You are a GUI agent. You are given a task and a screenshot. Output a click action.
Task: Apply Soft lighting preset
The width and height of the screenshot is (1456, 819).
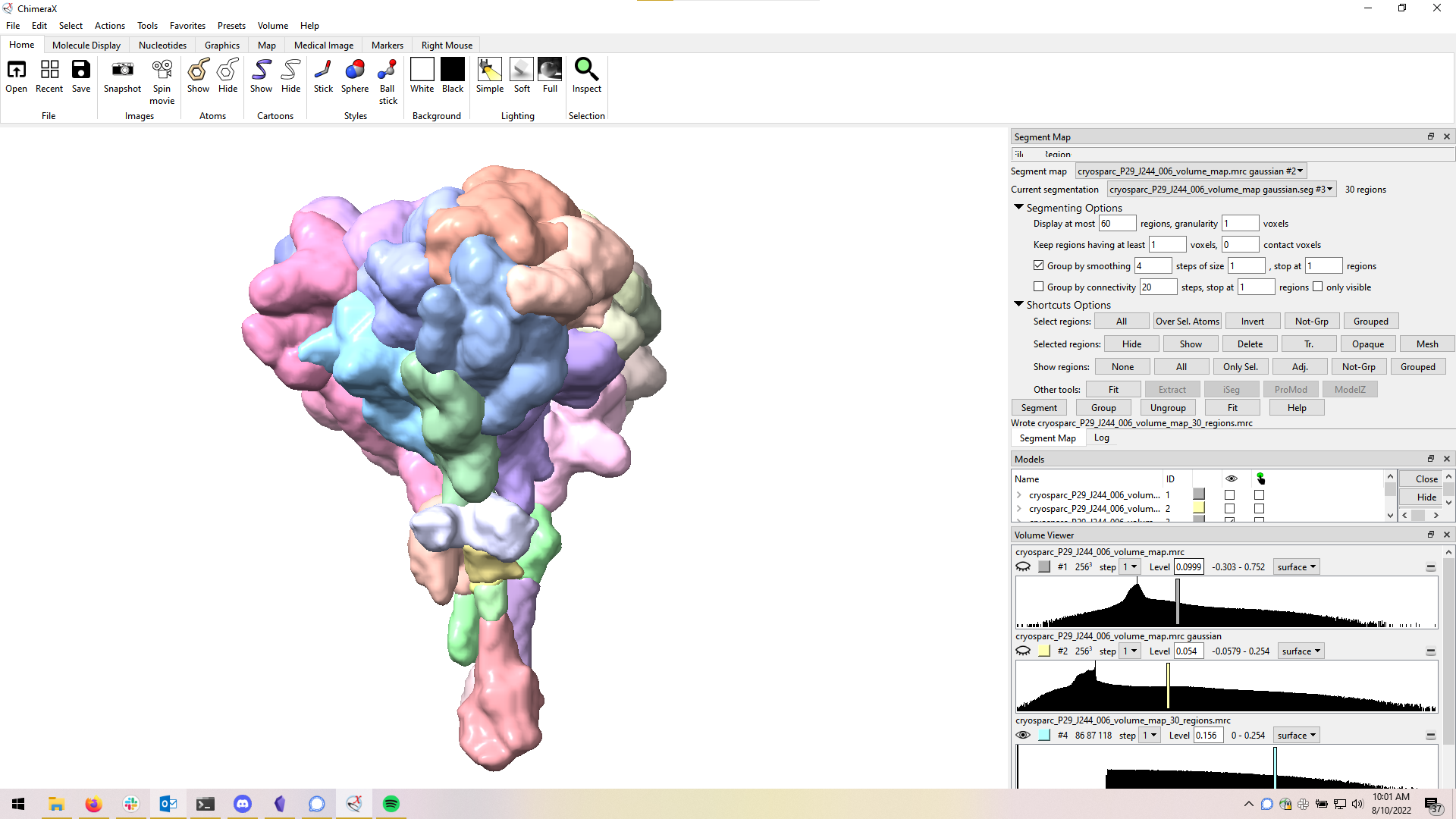coord(522,70)
